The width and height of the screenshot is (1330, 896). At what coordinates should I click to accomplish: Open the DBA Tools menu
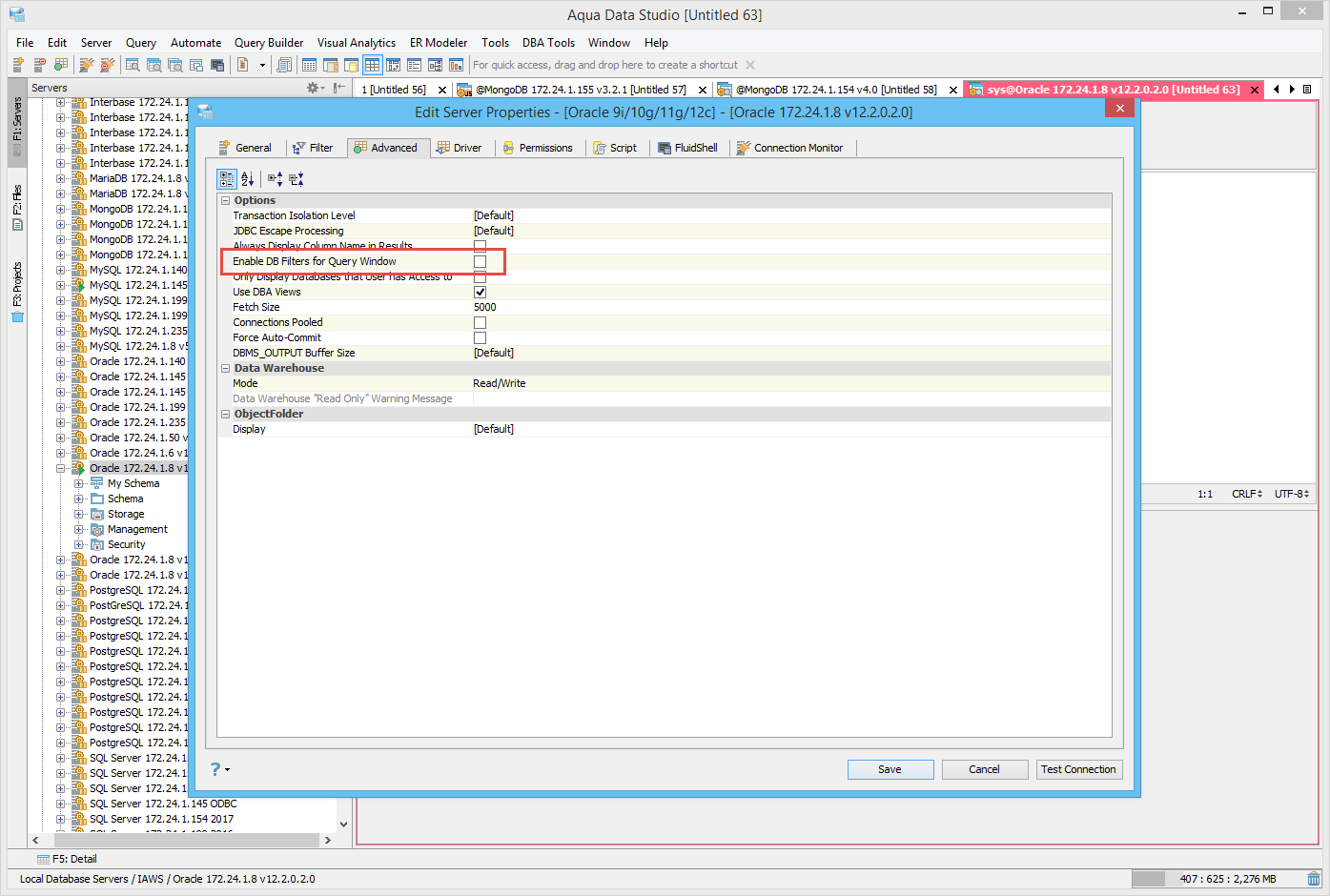pyautogui.click(x=548, y=43)
